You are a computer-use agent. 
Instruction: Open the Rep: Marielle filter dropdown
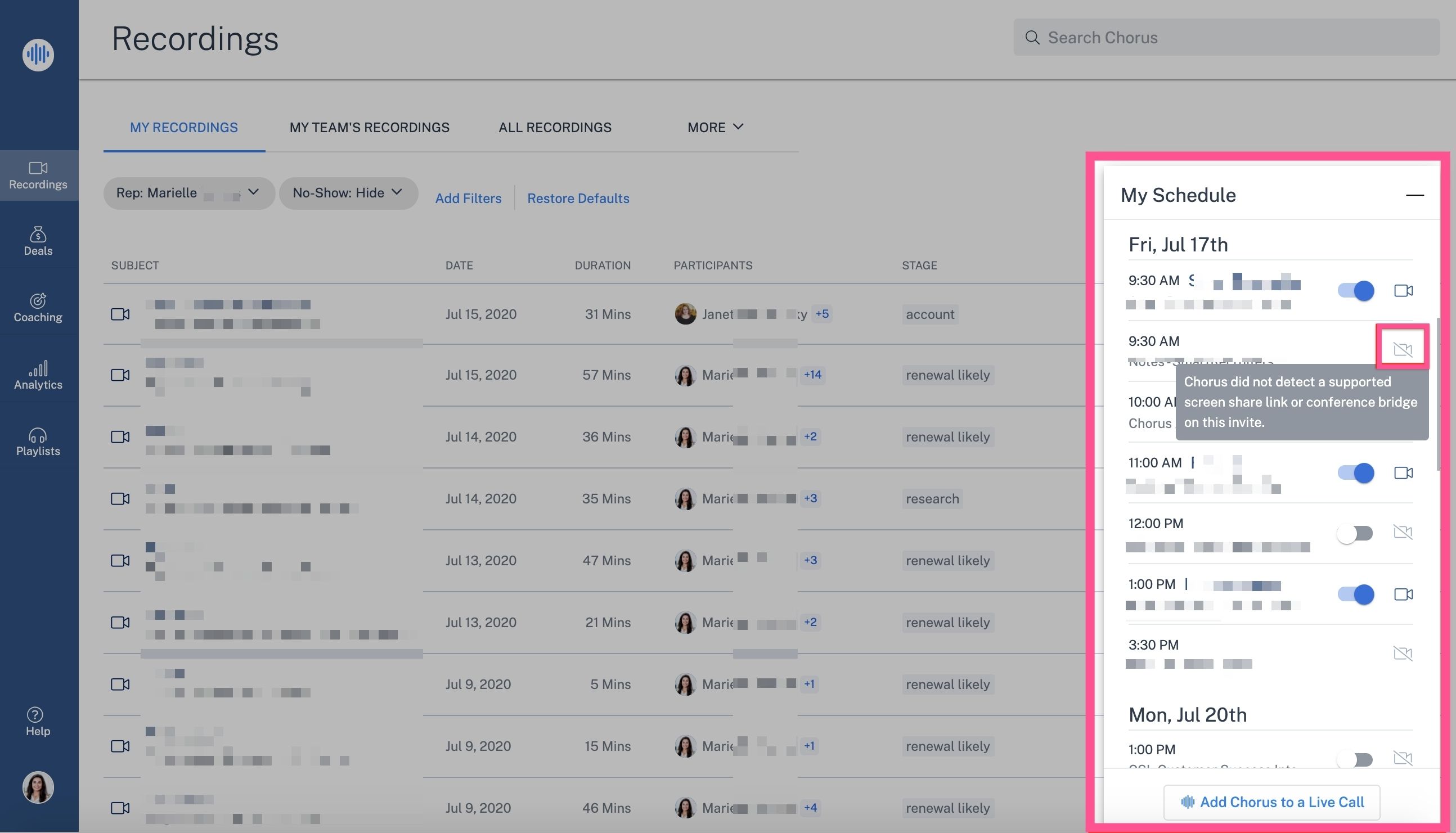(189, 193)
